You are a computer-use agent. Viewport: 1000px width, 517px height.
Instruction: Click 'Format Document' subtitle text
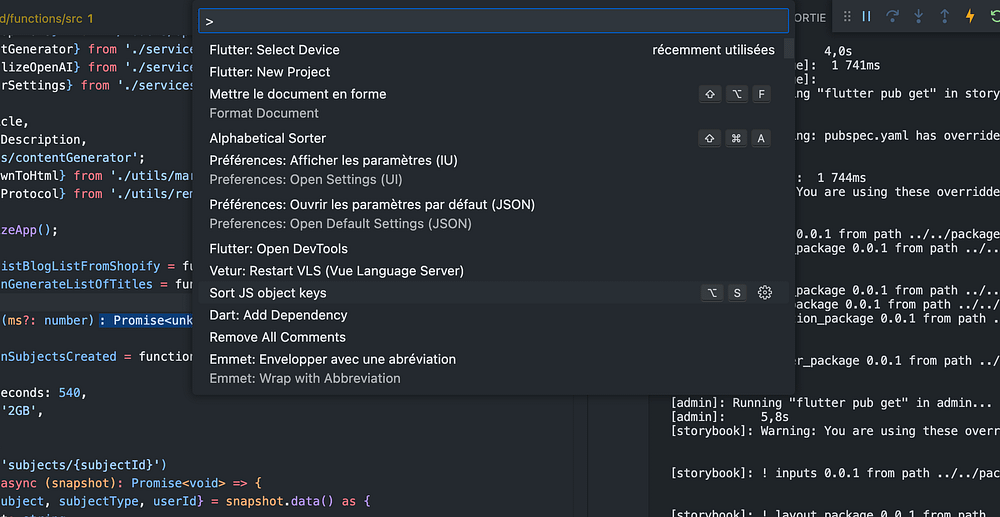tap(264, 113)
